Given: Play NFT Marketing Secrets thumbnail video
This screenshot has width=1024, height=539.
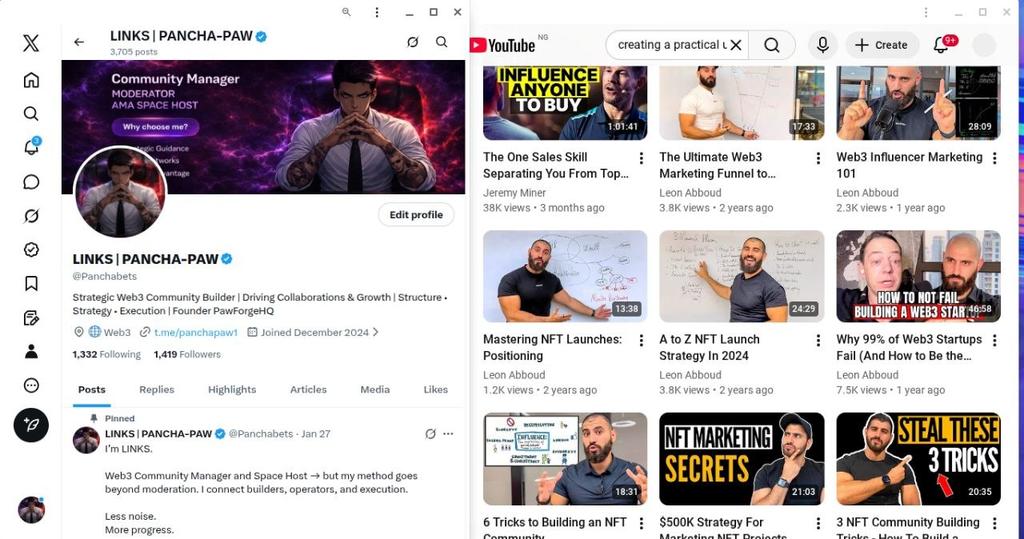Looking at the screenshot, I should click(741, 459).
